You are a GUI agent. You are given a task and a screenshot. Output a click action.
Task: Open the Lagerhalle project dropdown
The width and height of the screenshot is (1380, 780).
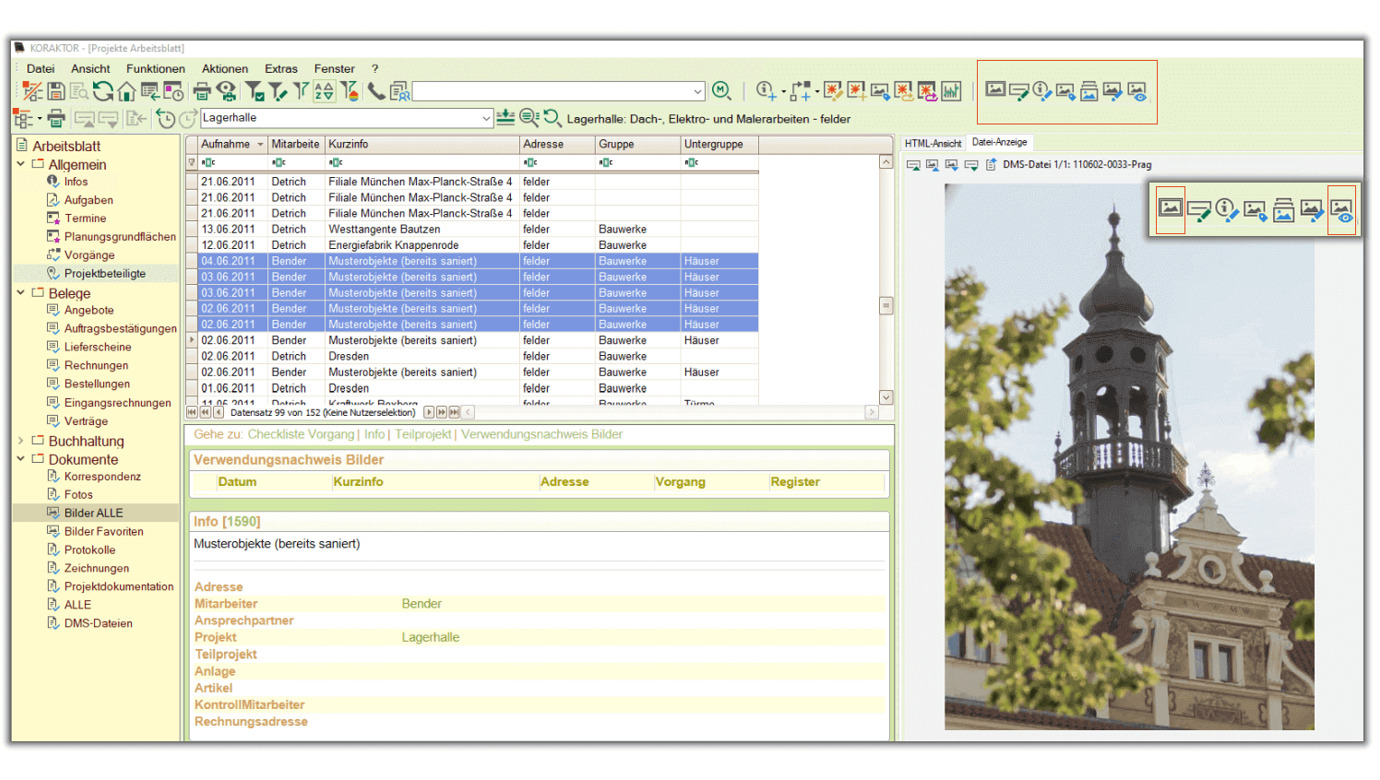(486, 119)
